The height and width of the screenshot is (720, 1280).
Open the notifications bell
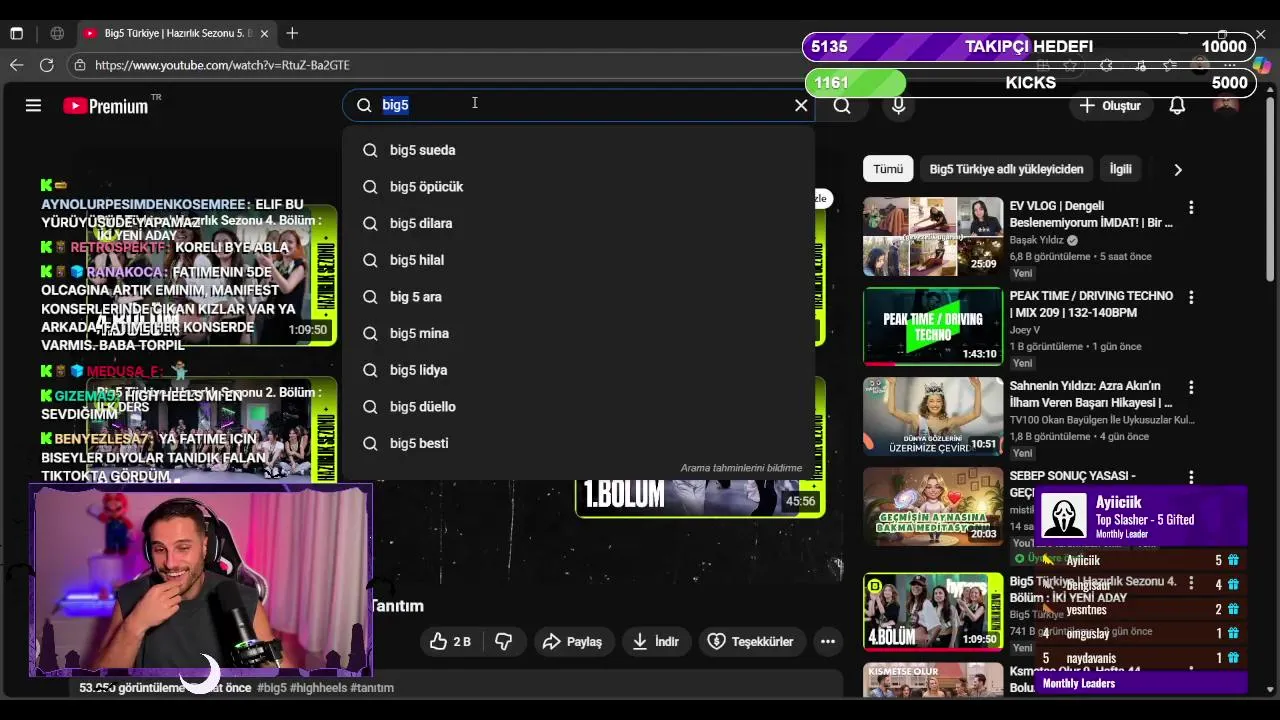(x=1177, y=105)
